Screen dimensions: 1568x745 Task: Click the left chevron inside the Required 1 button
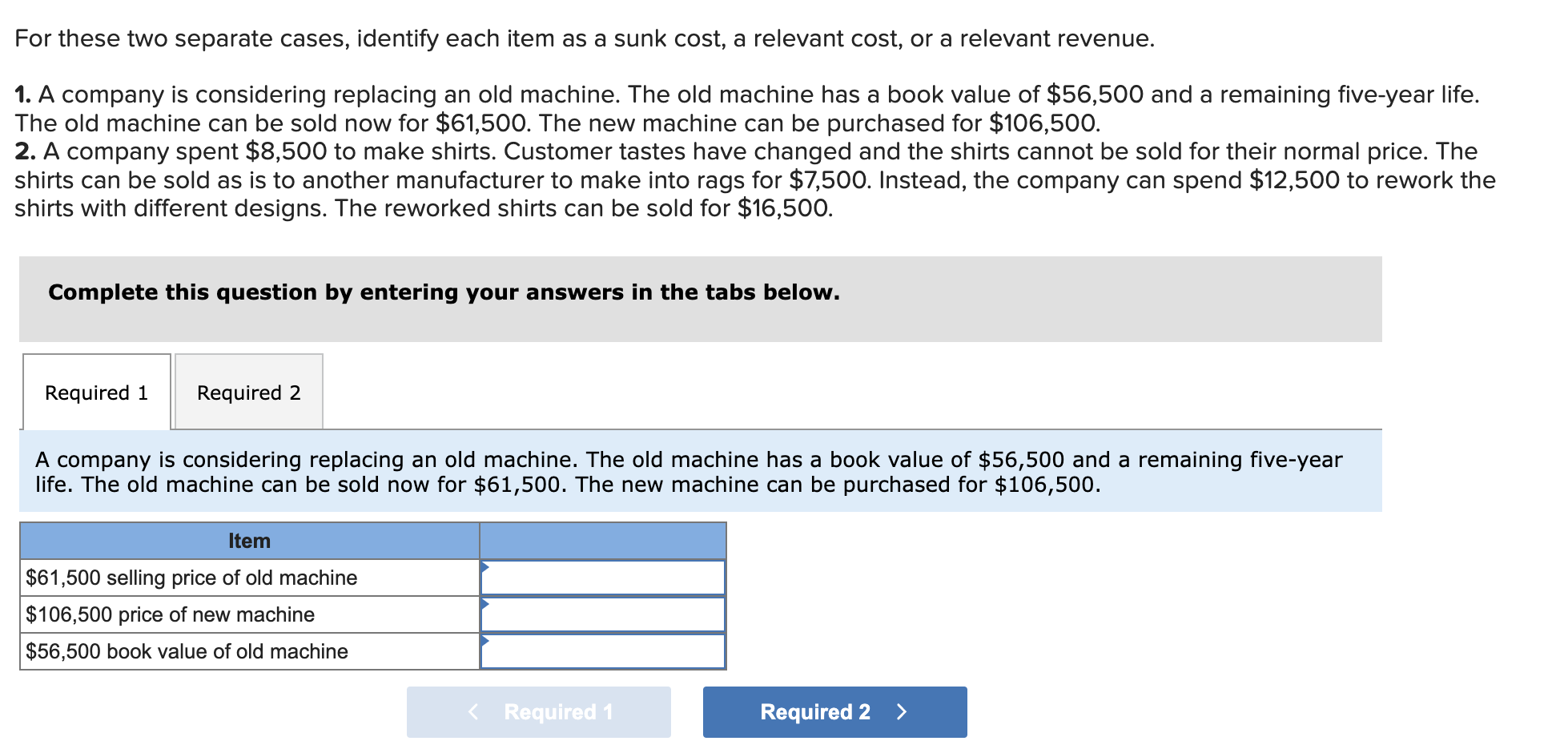472,711
